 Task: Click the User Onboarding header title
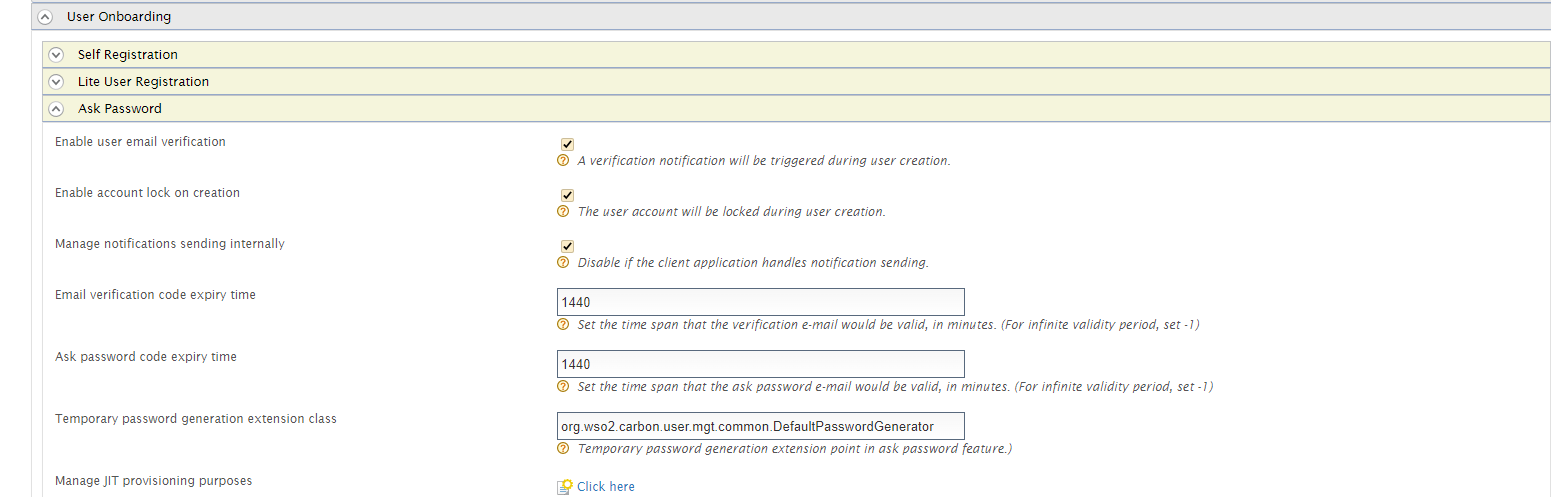tap(119, 17)
